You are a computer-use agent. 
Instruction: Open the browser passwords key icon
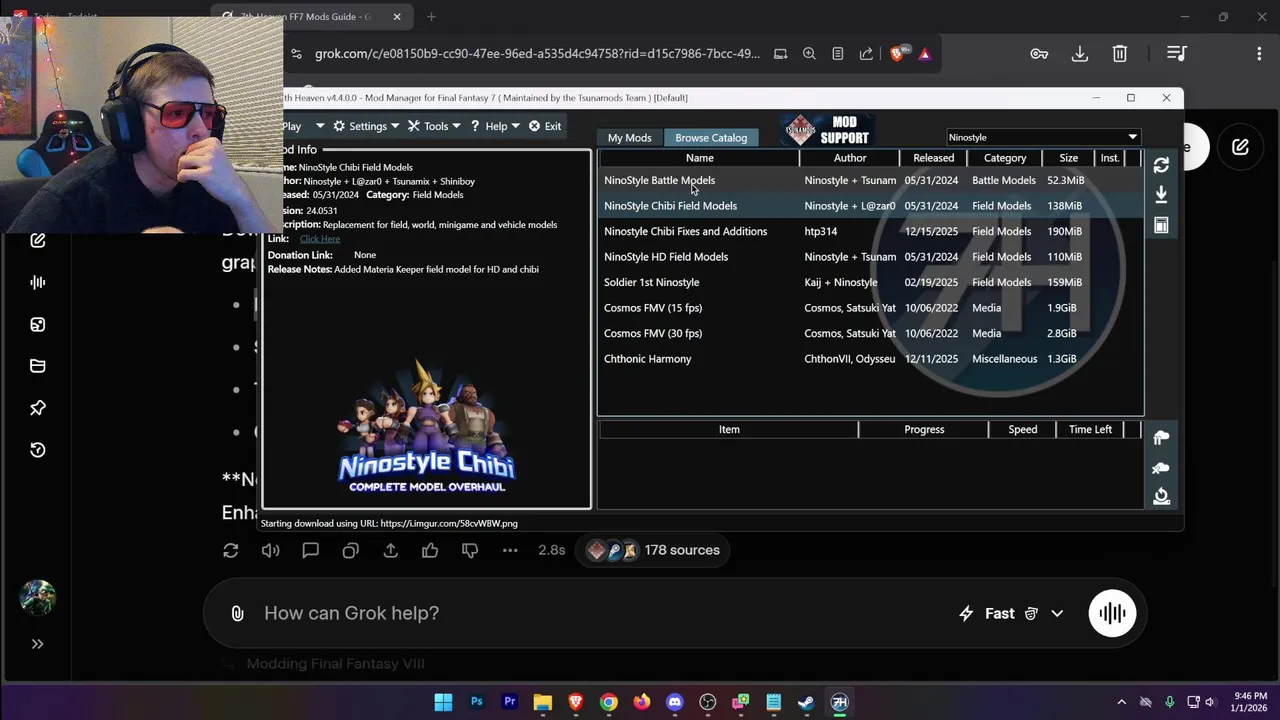1039,54
